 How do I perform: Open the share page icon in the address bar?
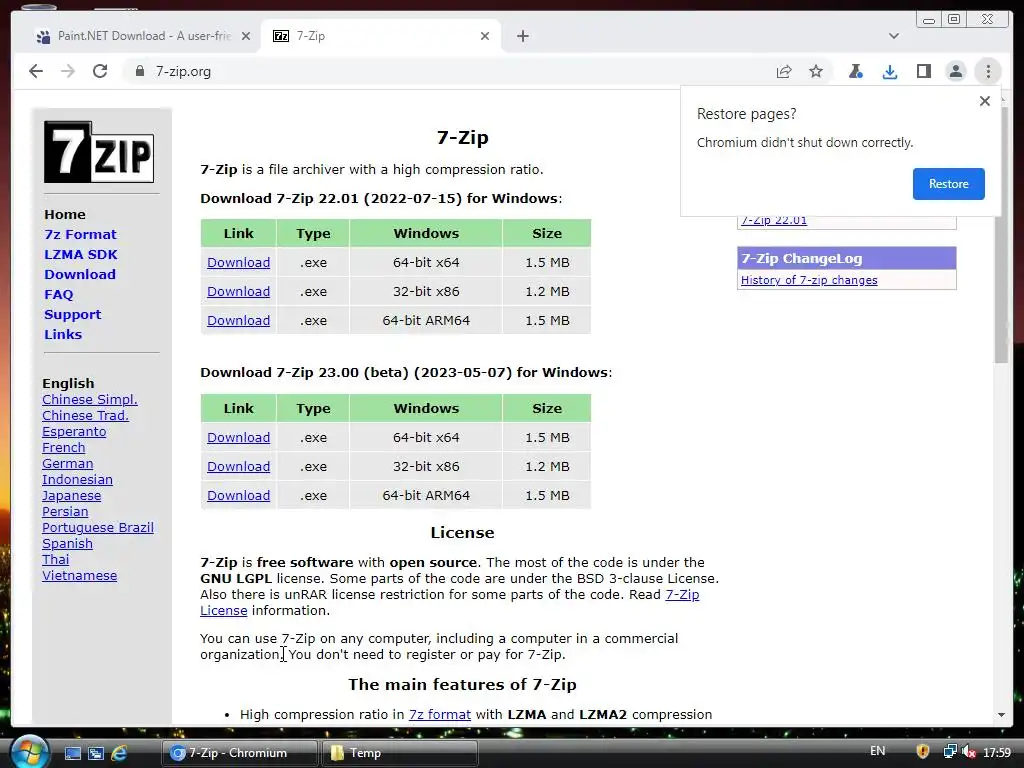[x=784, y=71]
